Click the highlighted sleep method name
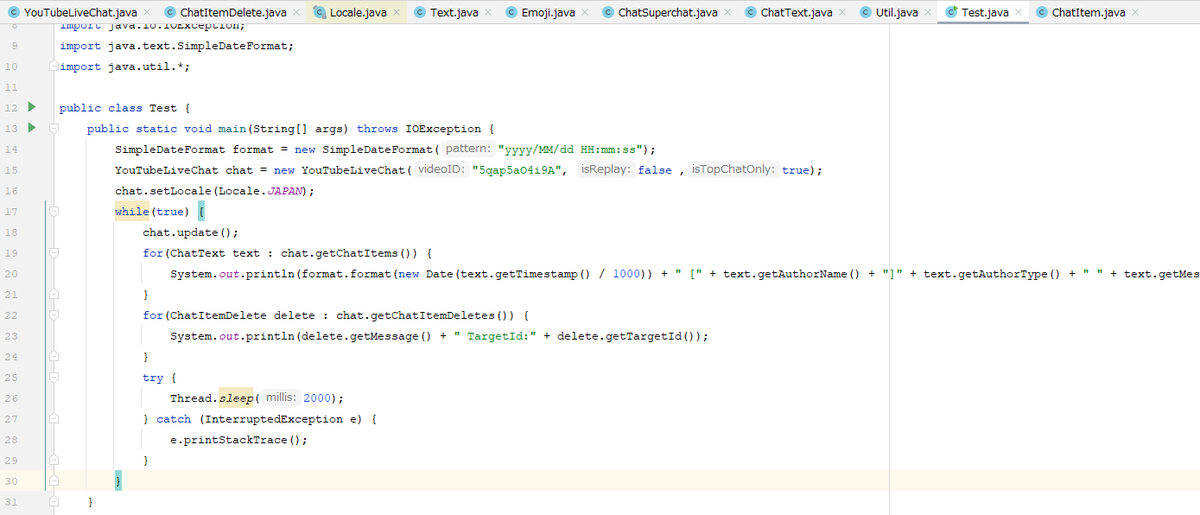1200x515 pixels. [x=237, y=399]
